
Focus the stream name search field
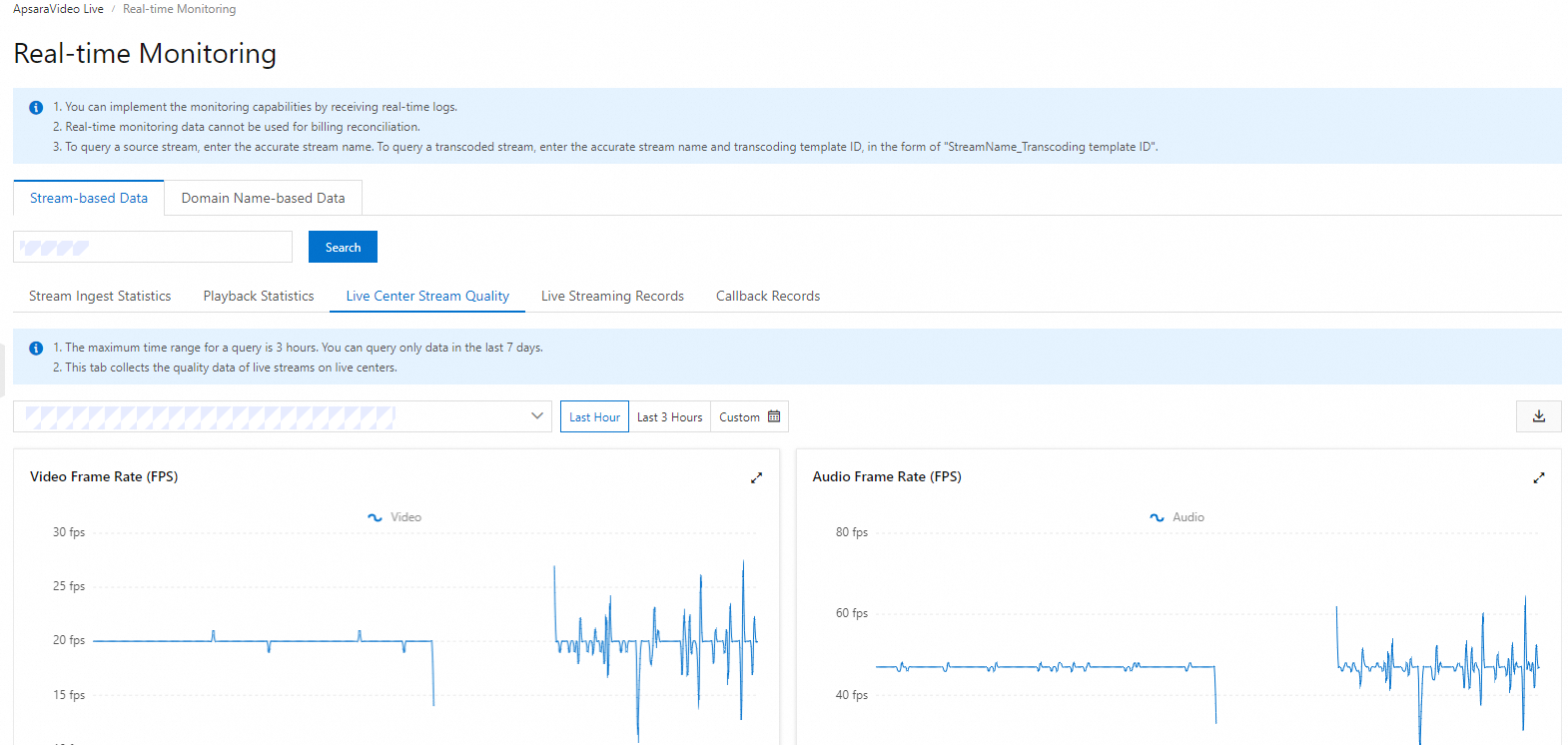pyautogui.click(x=153, y=247)
